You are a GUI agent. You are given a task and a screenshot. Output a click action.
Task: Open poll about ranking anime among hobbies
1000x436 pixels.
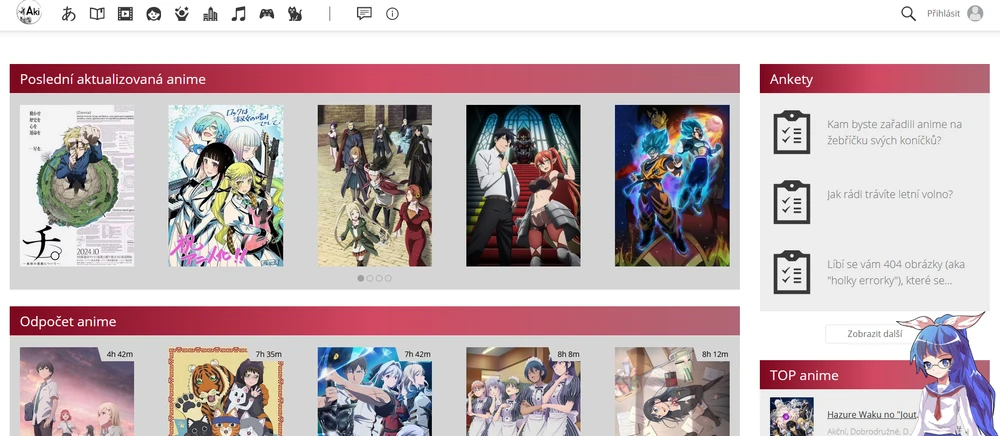[x=894, y=132]
